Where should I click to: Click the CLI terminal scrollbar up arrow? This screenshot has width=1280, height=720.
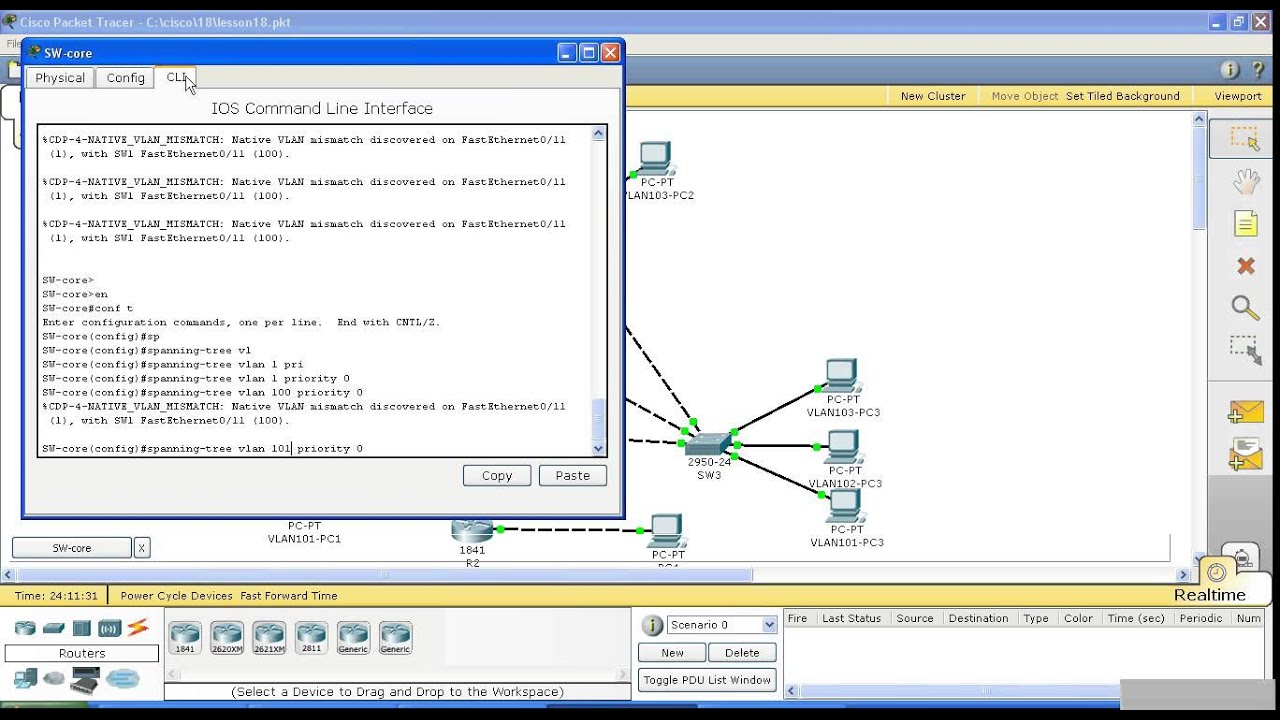tap(600, 133)
